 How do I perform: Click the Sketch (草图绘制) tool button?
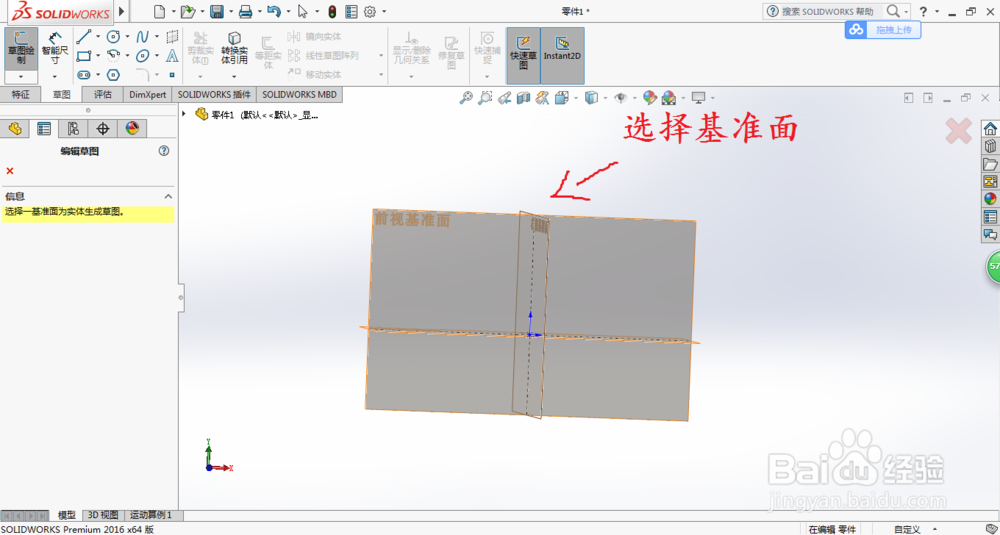coord(21,48)
